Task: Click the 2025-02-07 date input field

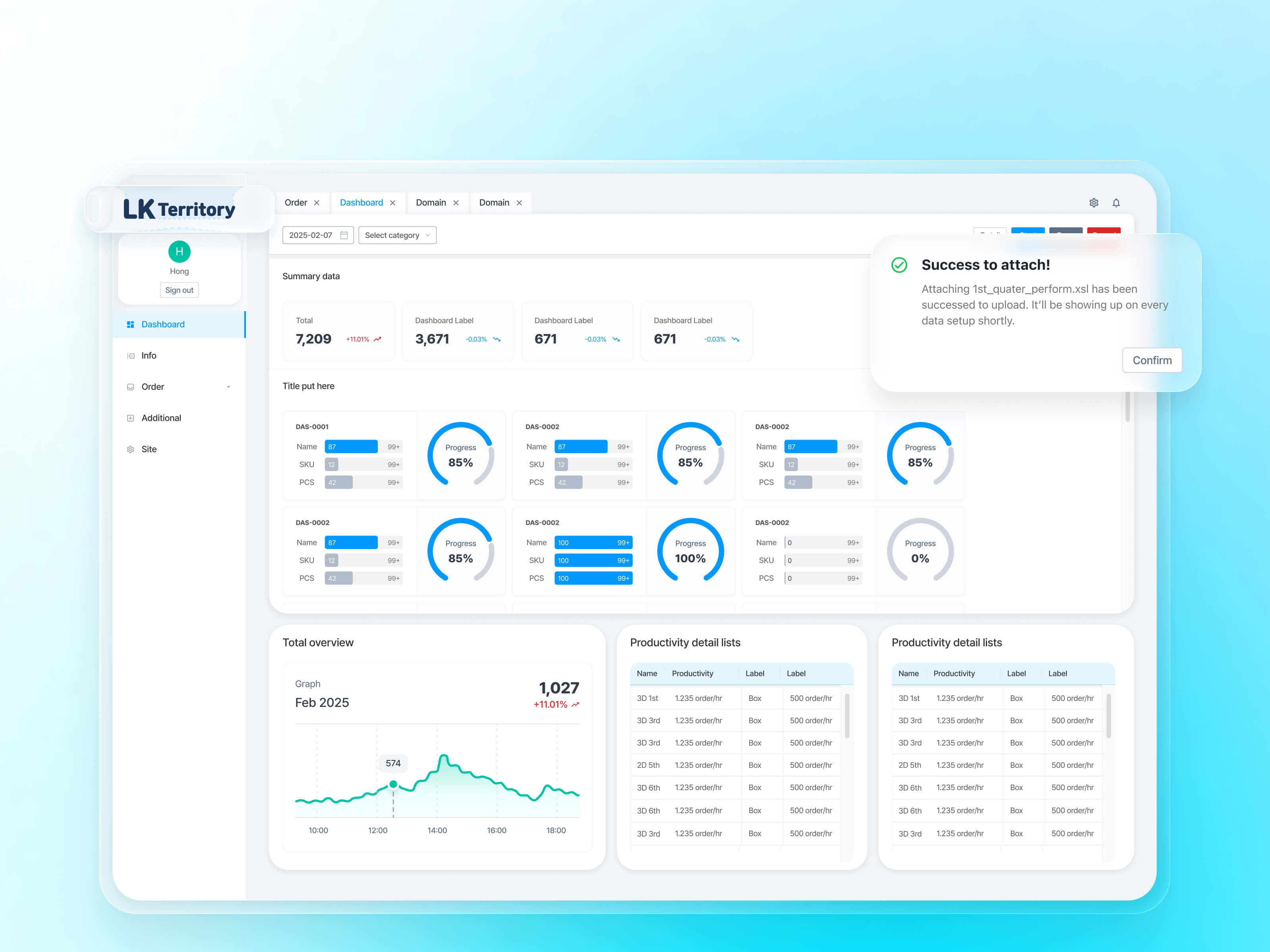Action: pyautogui.click(x=318, y=235)
